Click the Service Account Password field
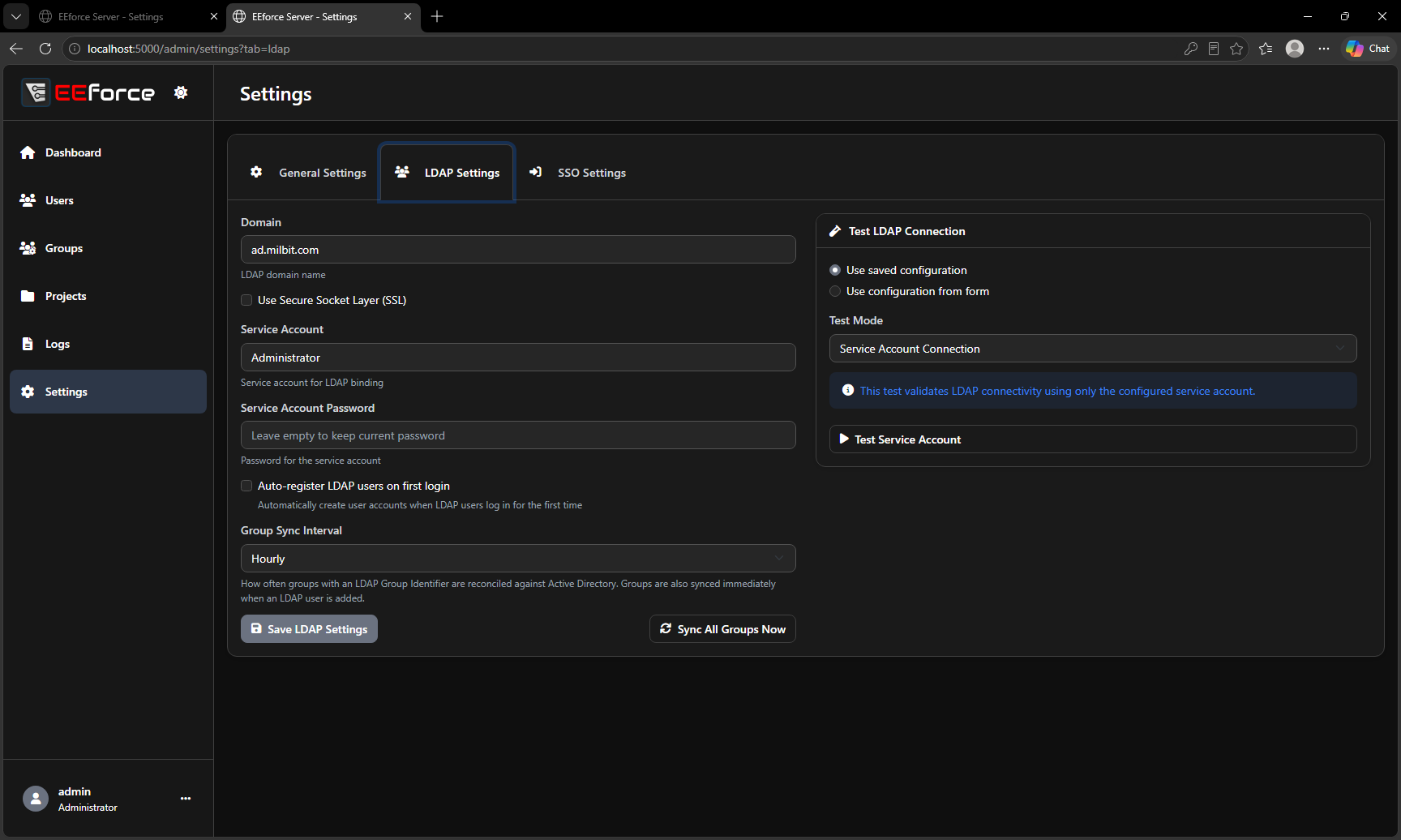Screen dimensions: 1401x840 (518, 435)
